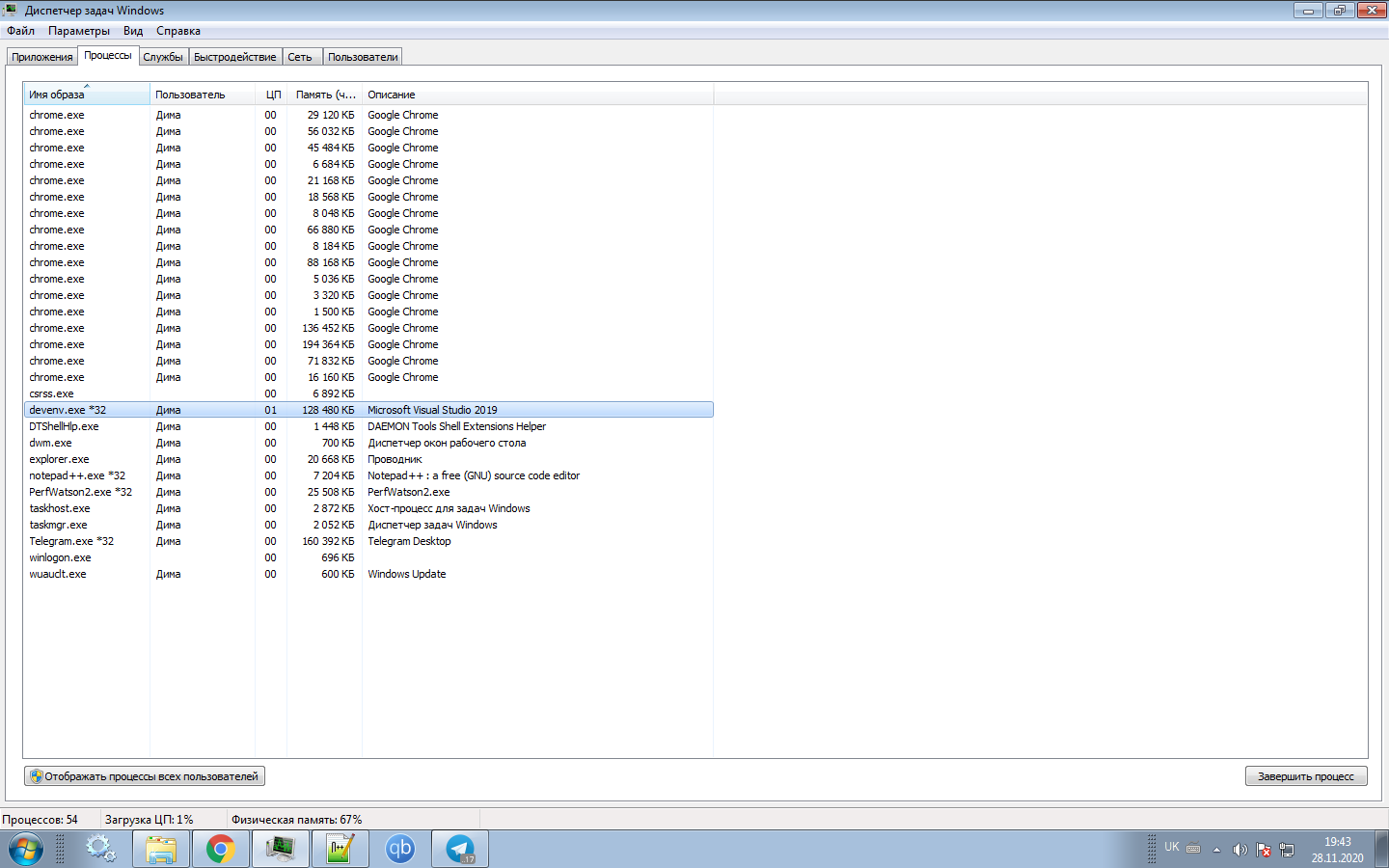1389x868 pixels.
Task: Open the Быстродействие tab
Action: (x=235, y=57)
